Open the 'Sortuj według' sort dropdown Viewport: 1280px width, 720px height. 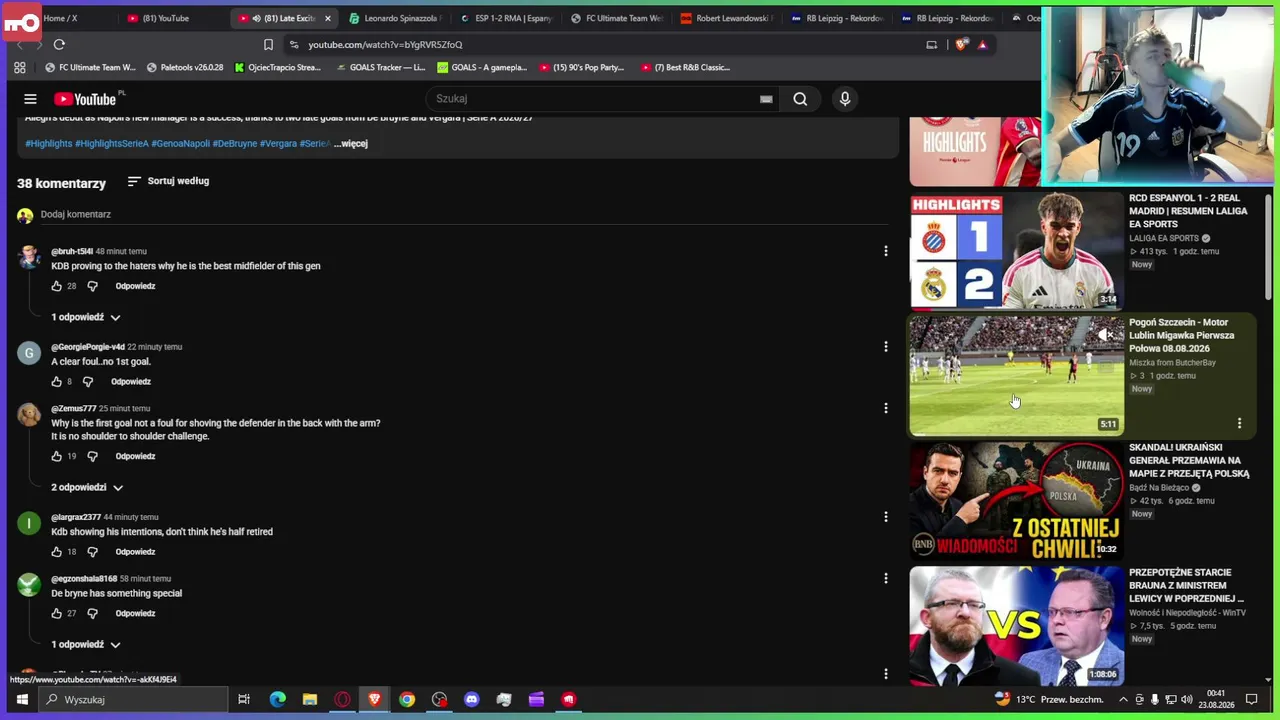(168, 181)
